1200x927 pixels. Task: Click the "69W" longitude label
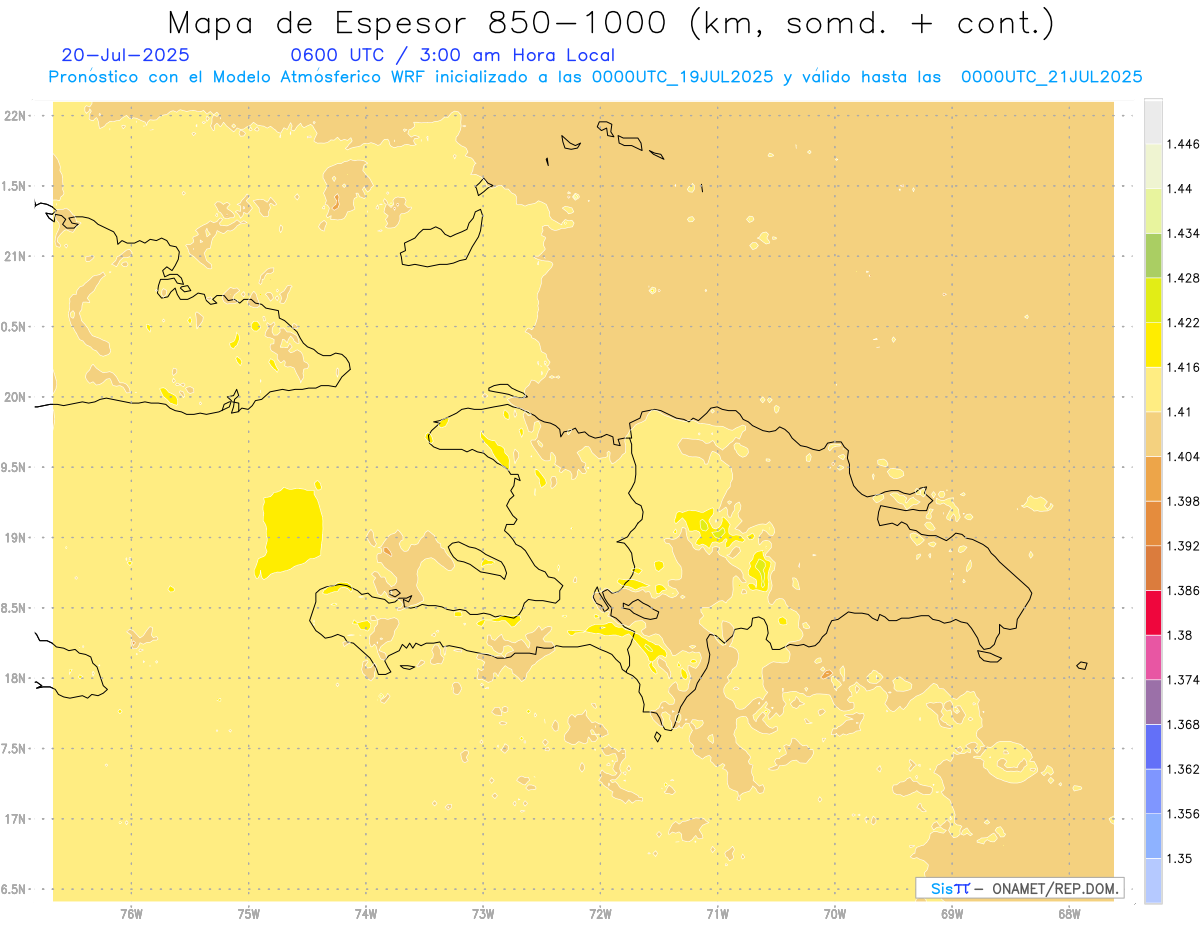tap(952, 913)
